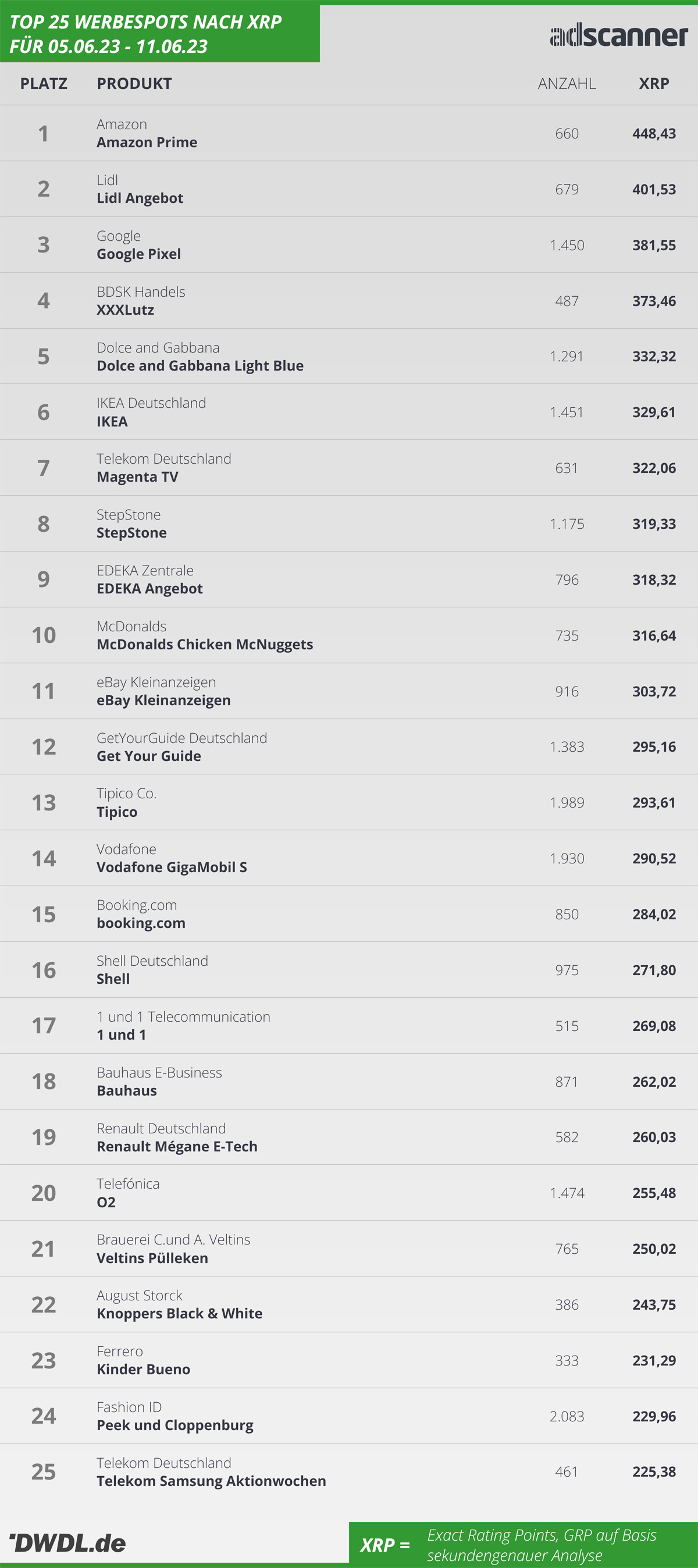Click the Lidl Angebot product name

[x=140, y=198]
